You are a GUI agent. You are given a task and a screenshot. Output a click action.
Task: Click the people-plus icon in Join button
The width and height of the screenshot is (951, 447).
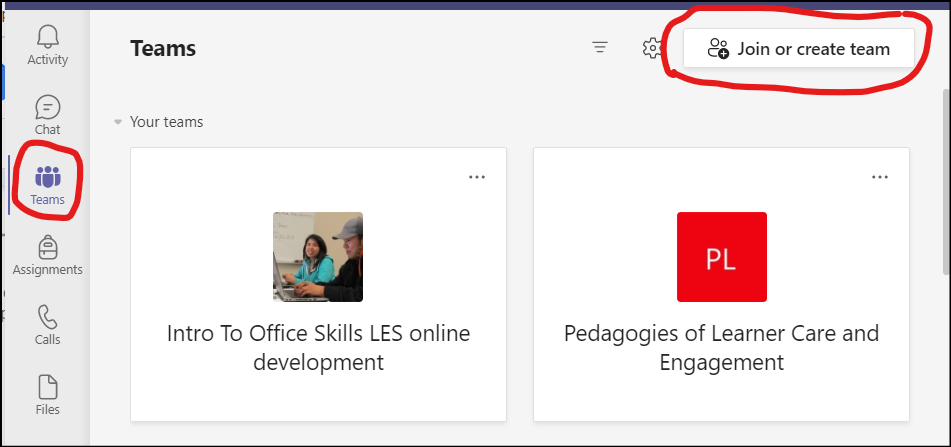(x=718, y=49)
